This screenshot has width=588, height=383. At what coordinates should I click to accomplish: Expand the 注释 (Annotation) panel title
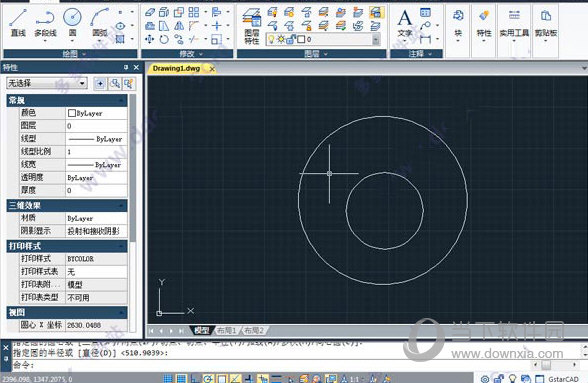pyautogui.click(x=417, y=54)
